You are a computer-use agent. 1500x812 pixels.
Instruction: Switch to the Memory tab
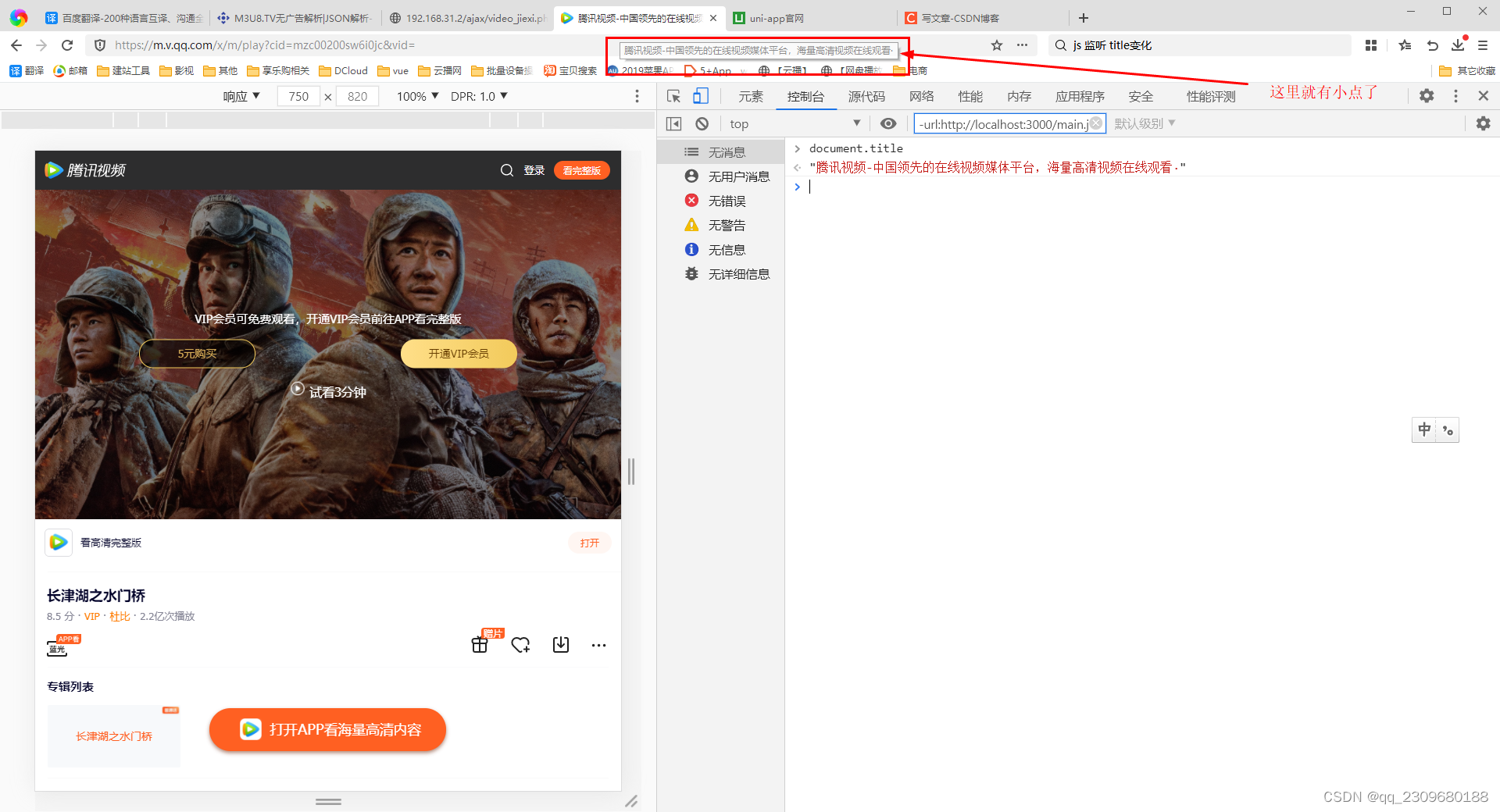(x=1019, y=96)
